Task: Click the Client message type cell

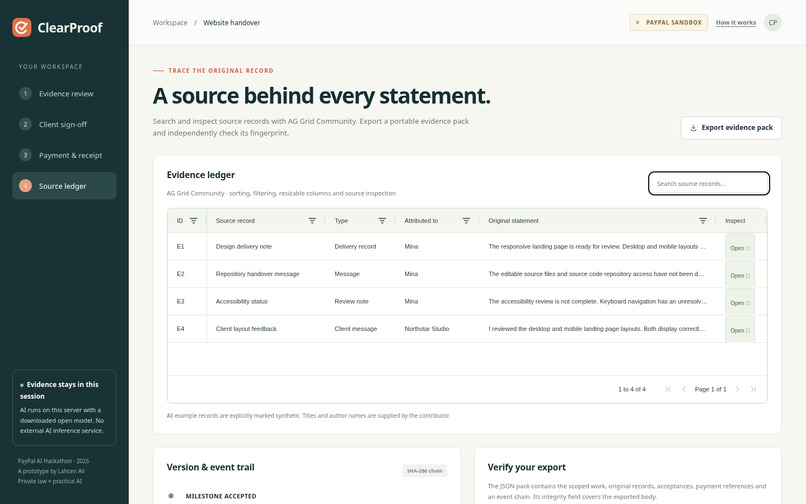Action: (360, 329)
